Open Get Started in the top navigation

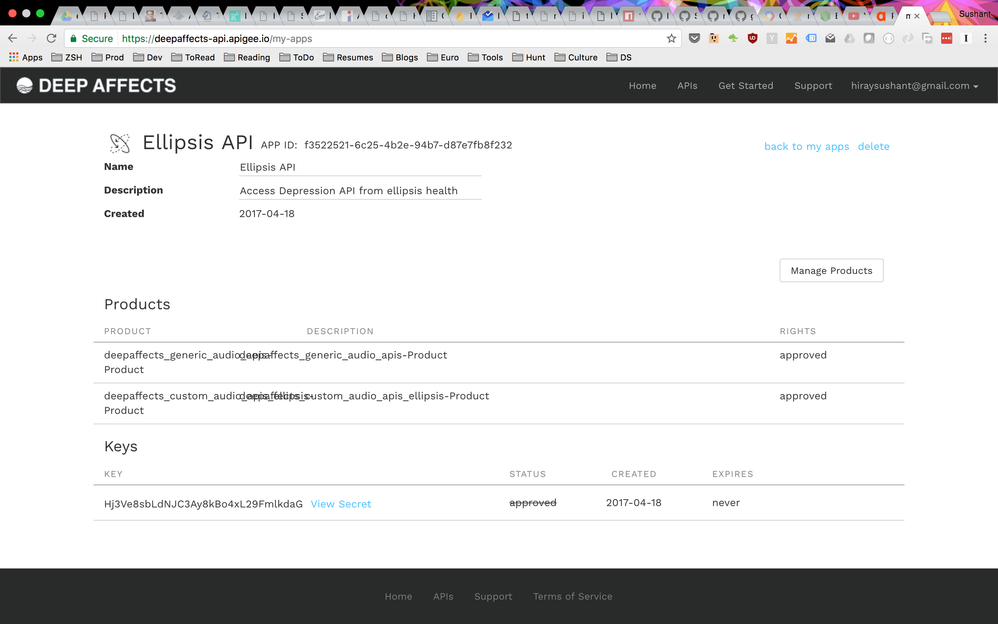[x=746, y=85]
